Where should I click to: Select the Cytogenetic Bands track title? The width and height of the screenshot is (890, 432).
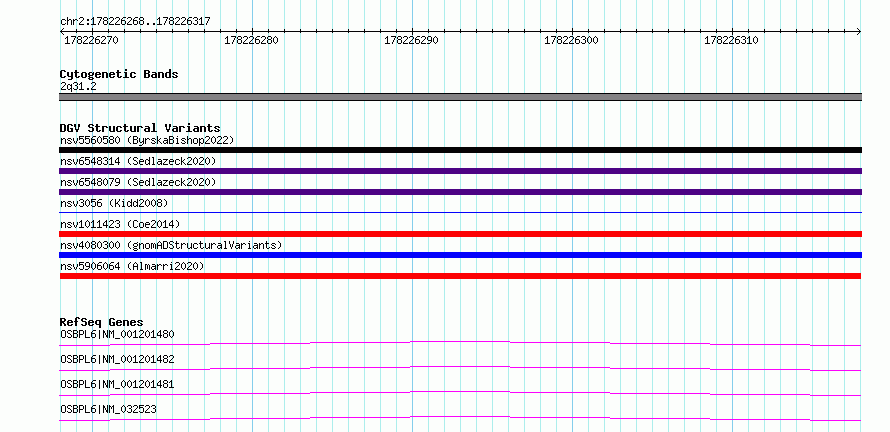119,74
